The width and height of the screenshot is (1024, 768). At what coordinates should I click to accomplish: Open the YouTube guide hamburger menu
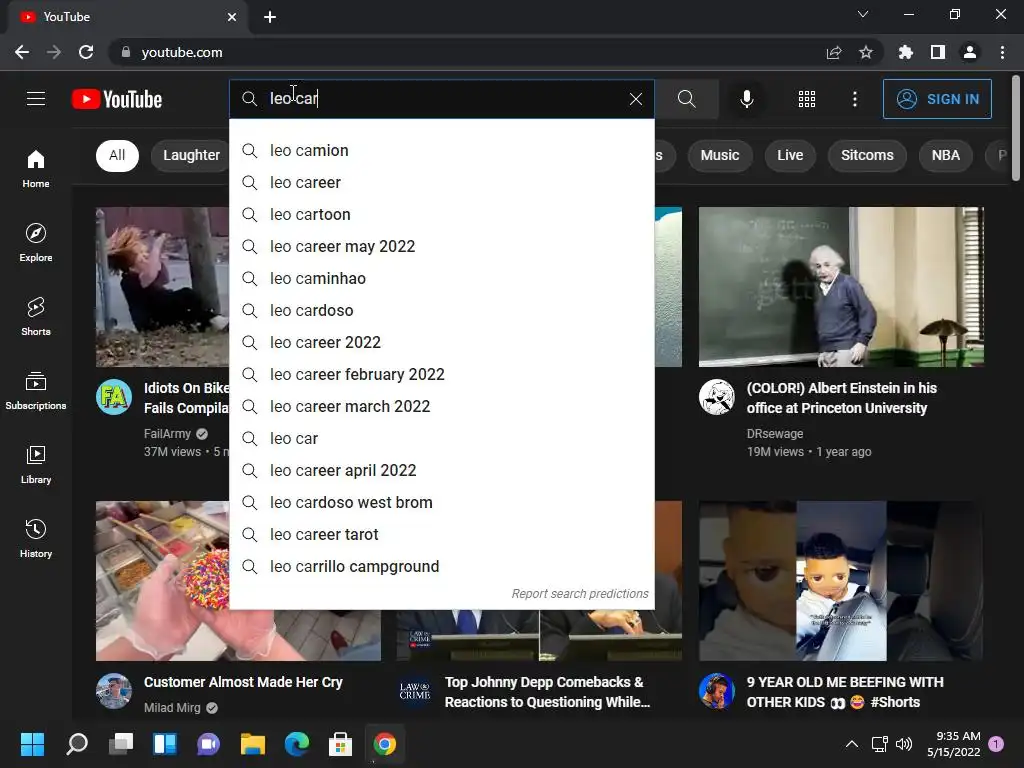pyautogui.click(x=36, y=99)
